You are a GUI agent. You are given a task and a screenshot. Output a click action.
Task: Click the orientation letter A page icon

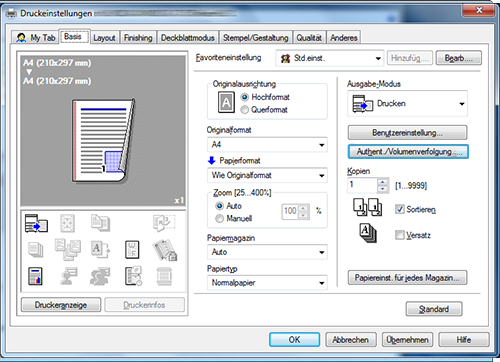226,102
